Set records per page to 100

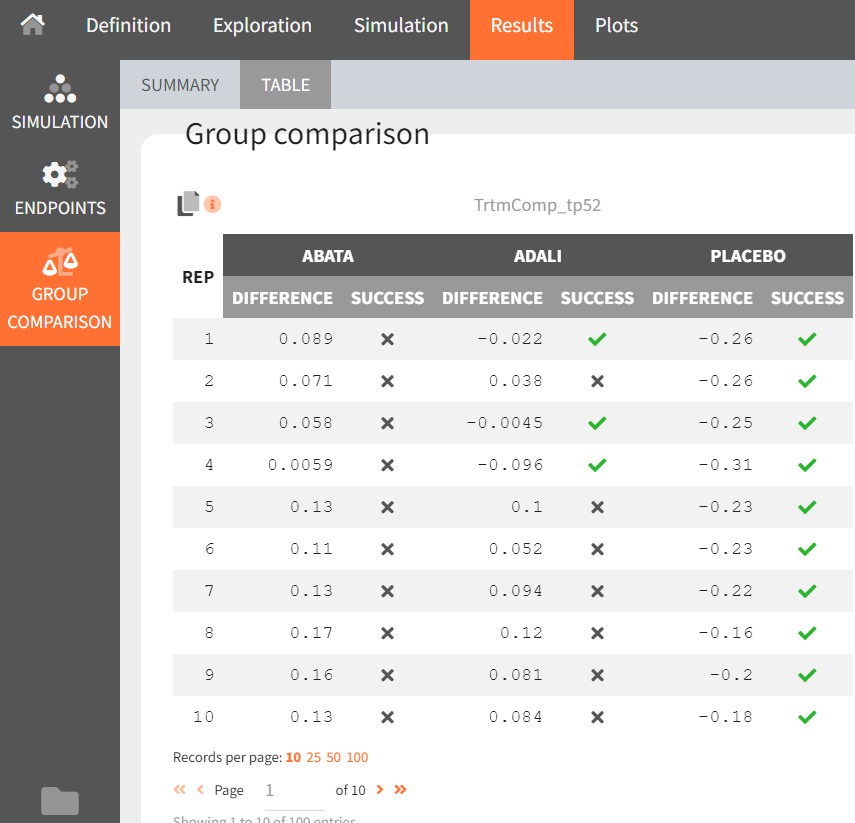(357, 757)
